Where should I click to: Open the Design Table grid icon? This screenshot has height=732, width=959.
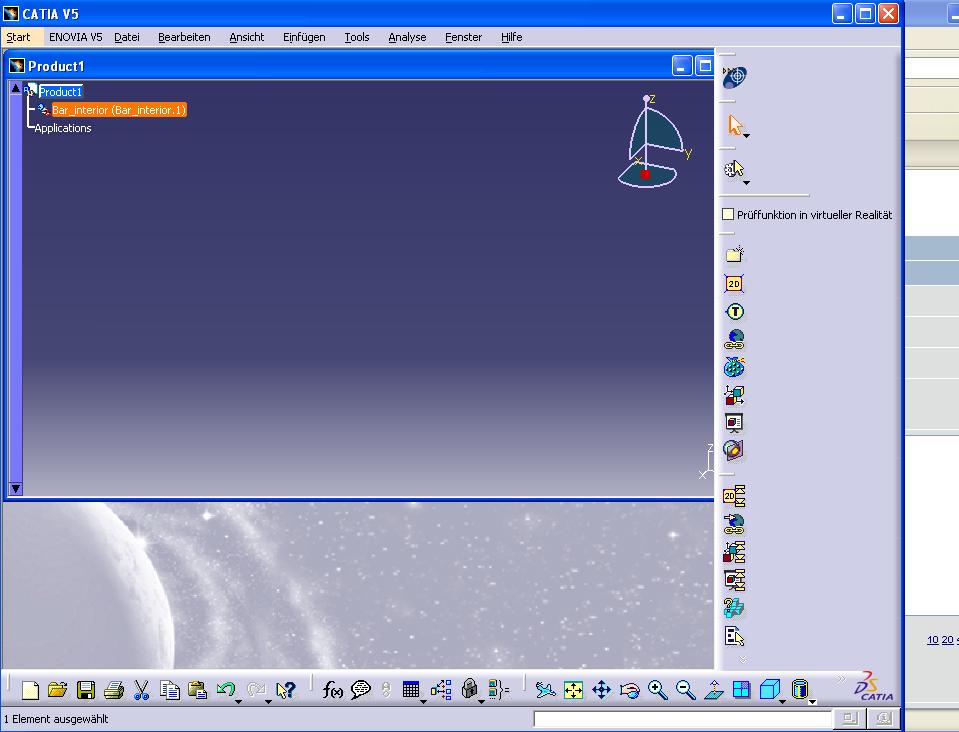coord(411,690)
